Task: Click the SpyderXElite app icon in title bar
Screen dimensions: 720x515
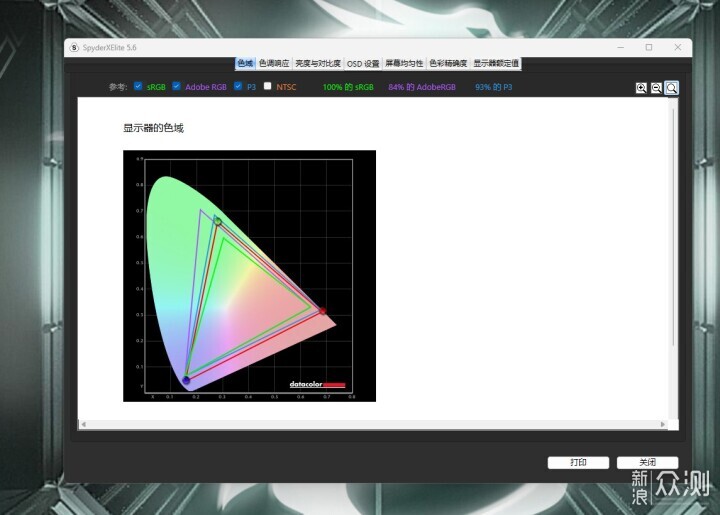Action: (x=74, y=47)
